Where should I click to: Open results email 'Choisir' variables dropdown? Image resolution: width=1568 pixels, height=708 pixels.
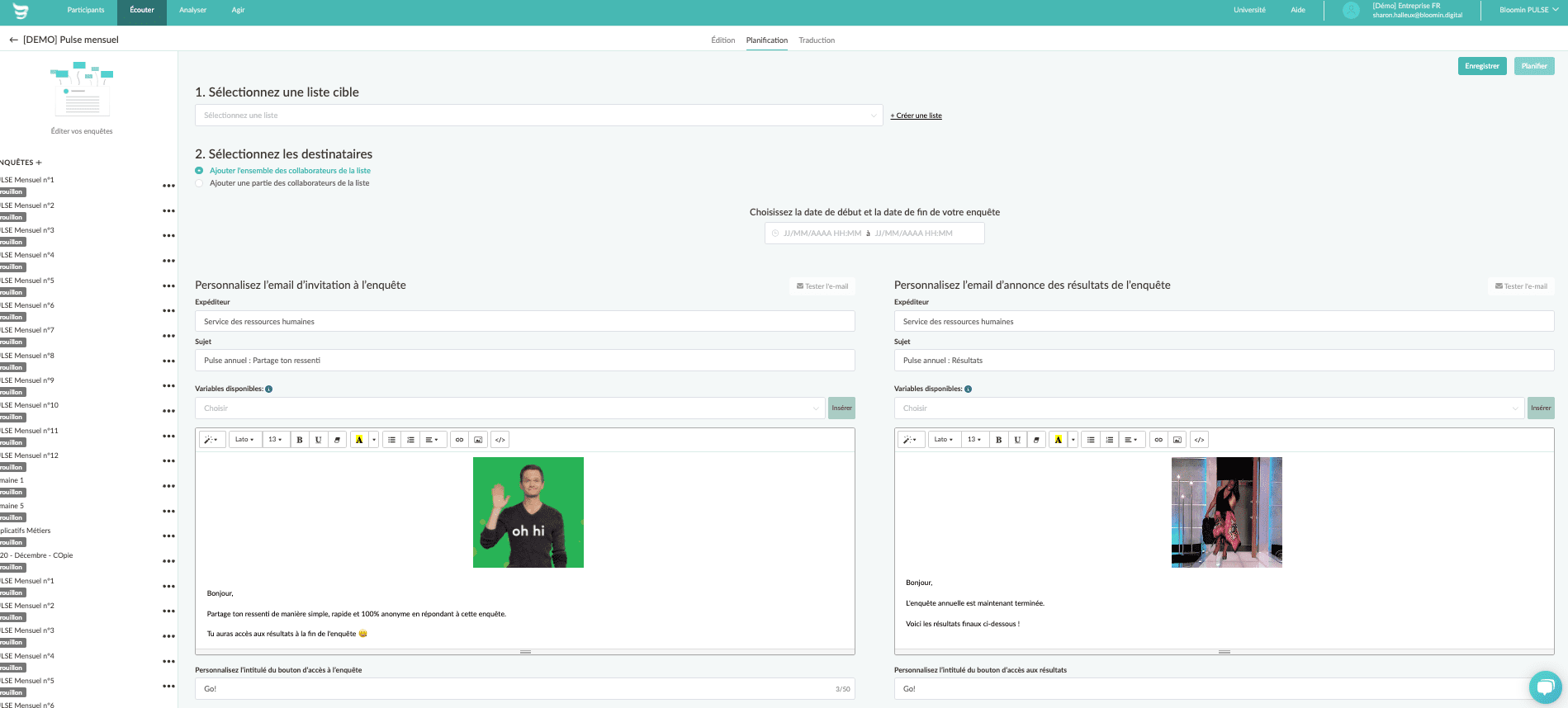click(1209, 408)
